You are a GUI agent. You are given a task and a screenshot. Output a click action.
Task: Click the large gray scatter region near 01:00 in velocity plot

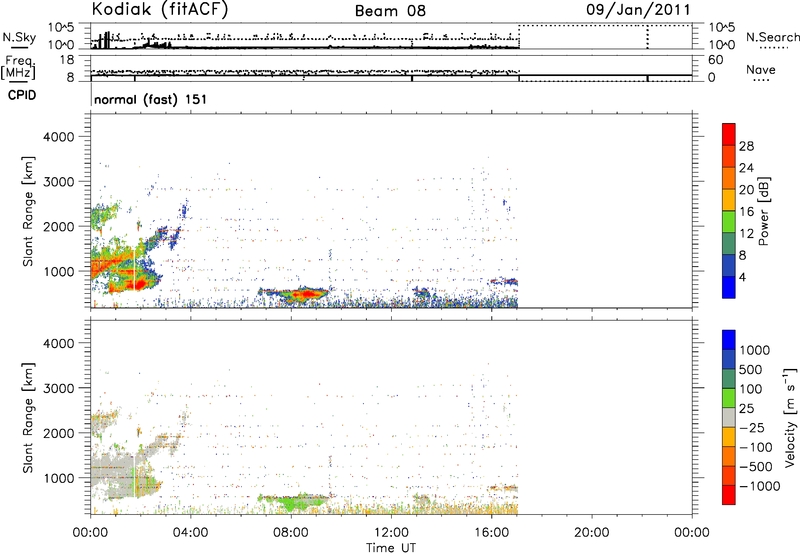click(113, 474)
